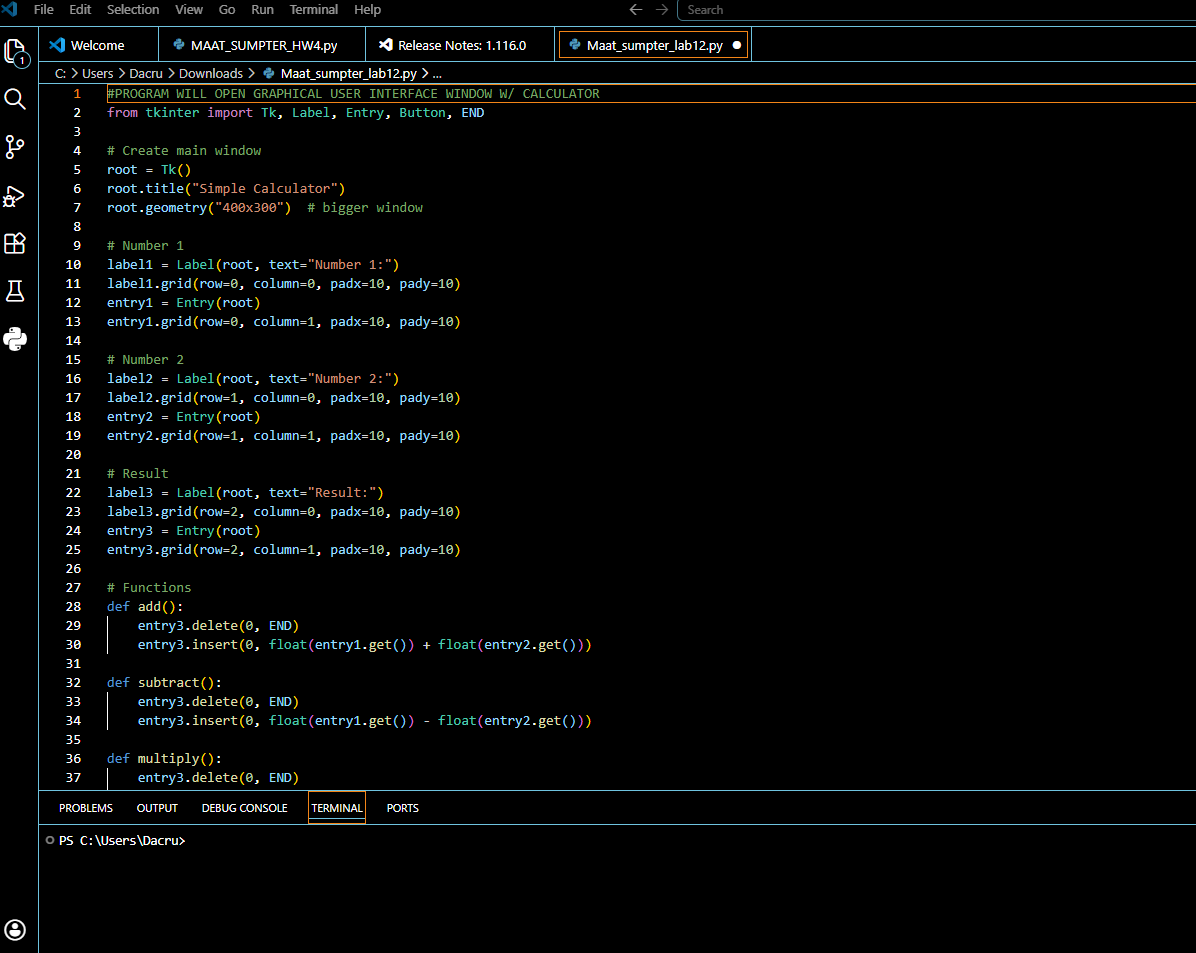The image size is (1196, 953).
Task: Open the Explorer view in activity bar
Action: pos(15,51)
